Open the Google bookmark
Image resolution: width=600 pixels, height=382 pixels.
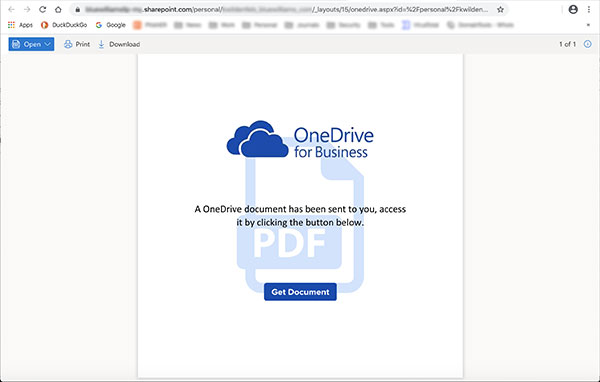pos(111,25)
